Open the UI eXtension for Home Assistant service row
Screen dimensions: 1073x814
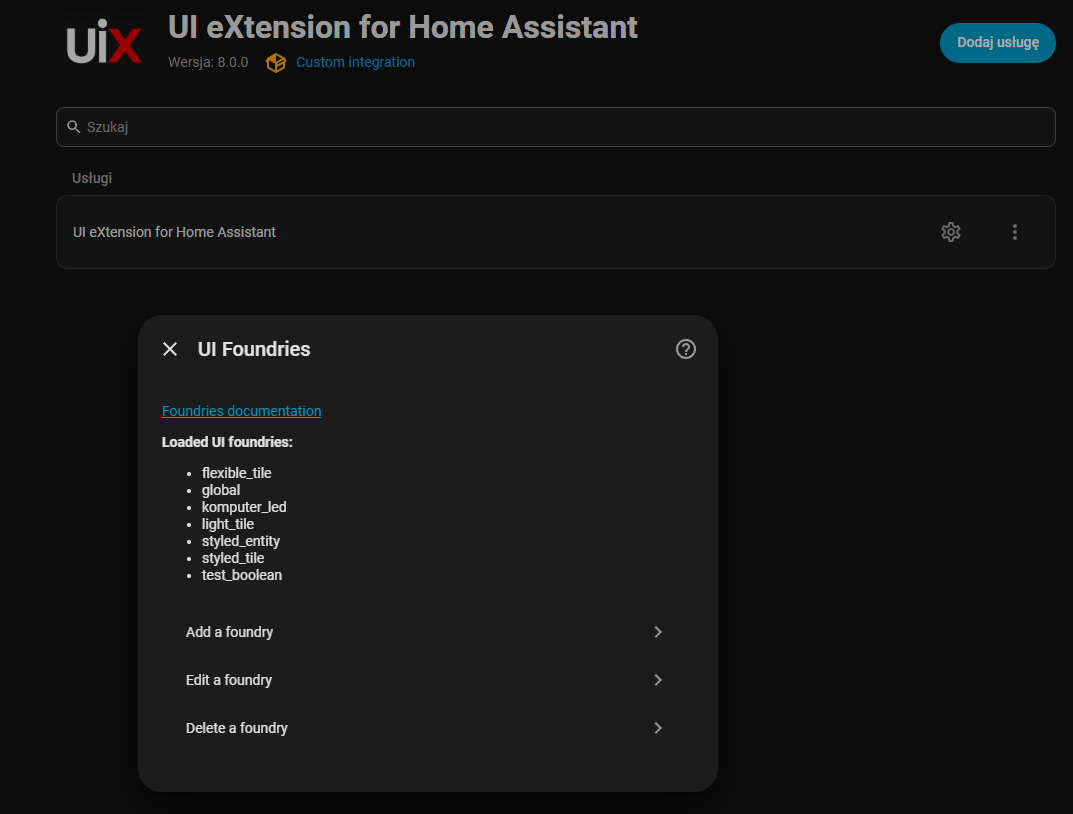555,232
